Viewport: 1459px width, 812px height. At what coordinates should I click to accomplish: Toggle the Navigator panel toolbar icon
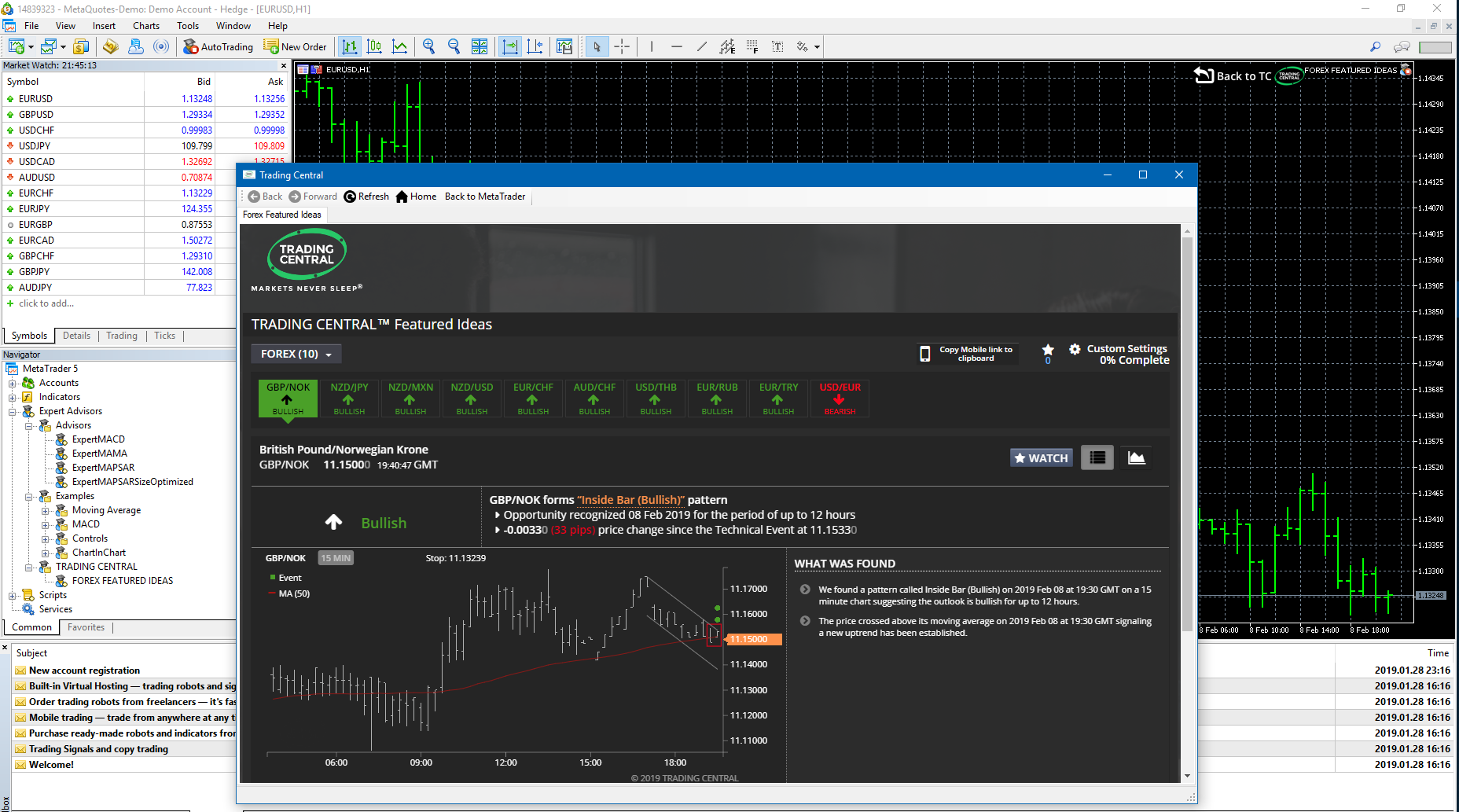pyautogui.click(x=136, y=47)
